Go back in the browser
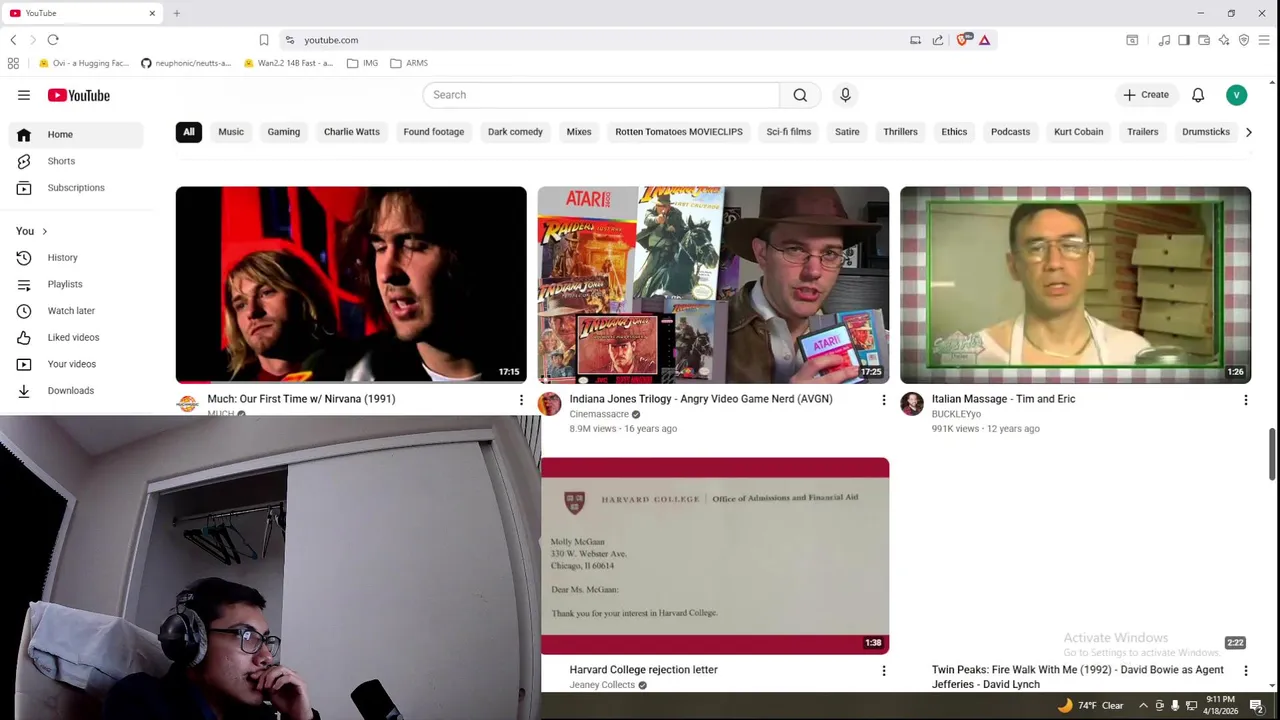The image size is (1280, 720). coord(13,40)
